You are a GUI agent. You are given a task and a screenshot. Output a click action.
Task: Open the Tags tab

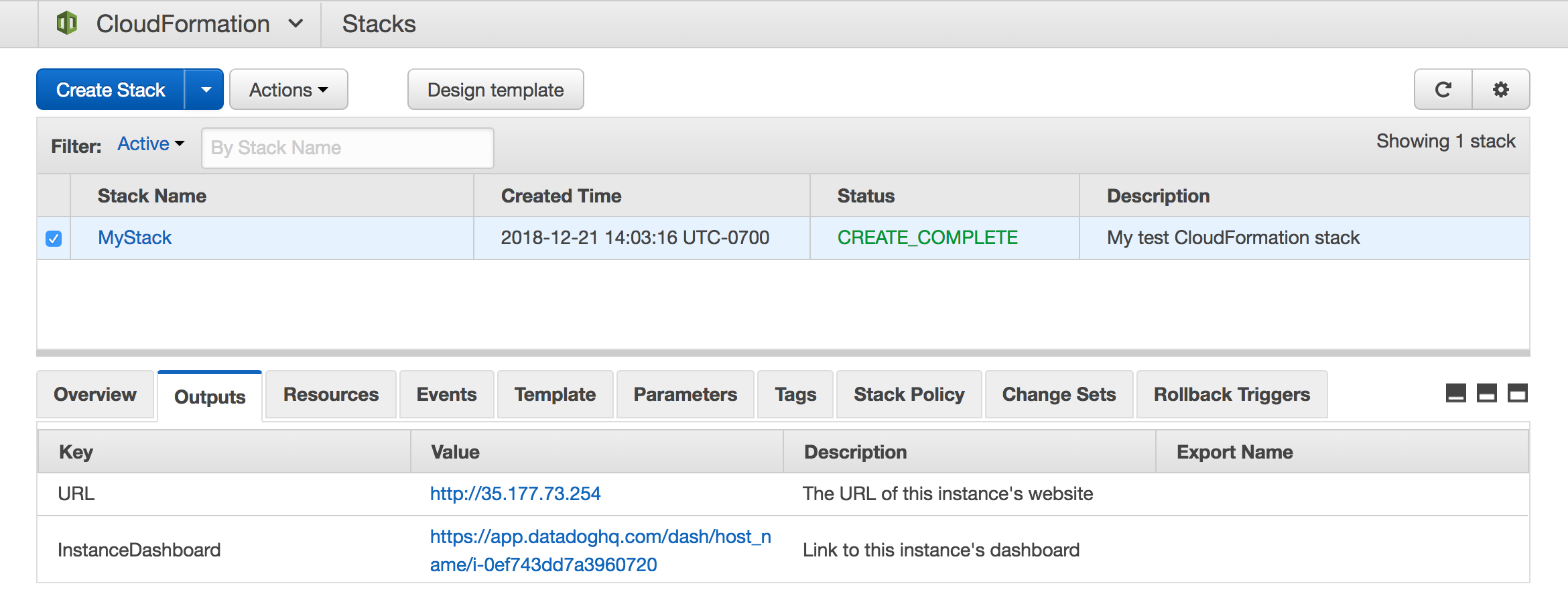795,394
